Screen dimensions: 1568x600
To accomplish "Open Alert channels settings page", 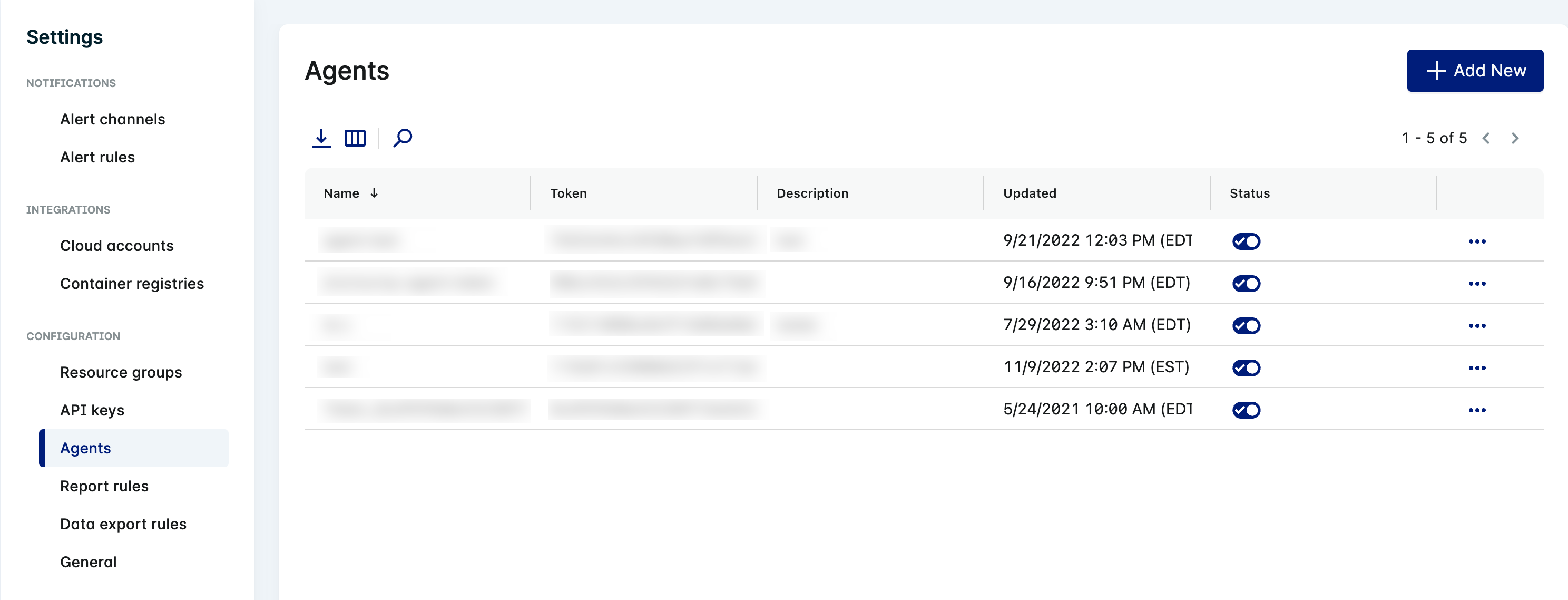I will (x=113, y=119).
